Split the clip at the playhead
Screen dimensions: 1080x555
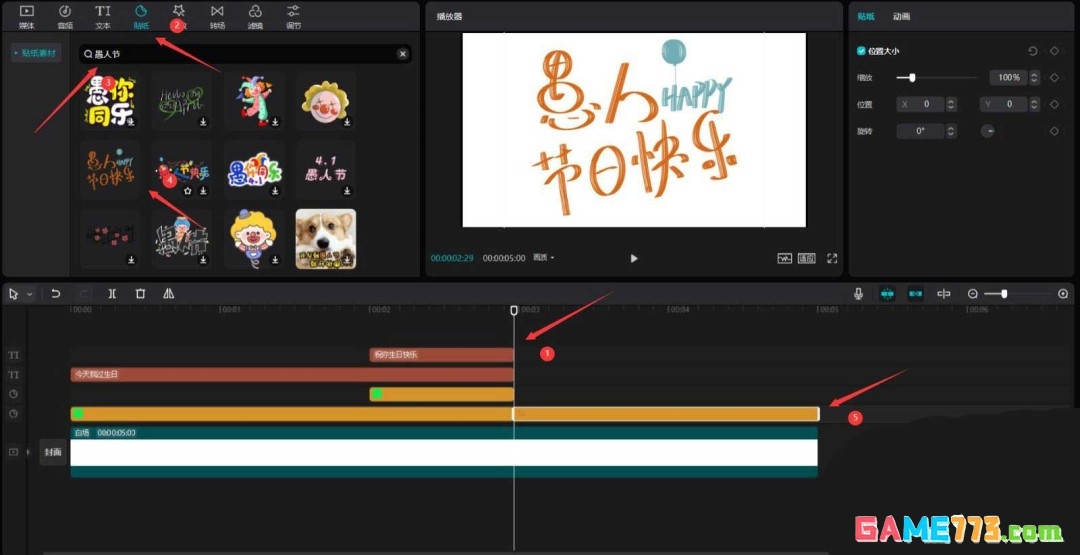click(112, 294)
